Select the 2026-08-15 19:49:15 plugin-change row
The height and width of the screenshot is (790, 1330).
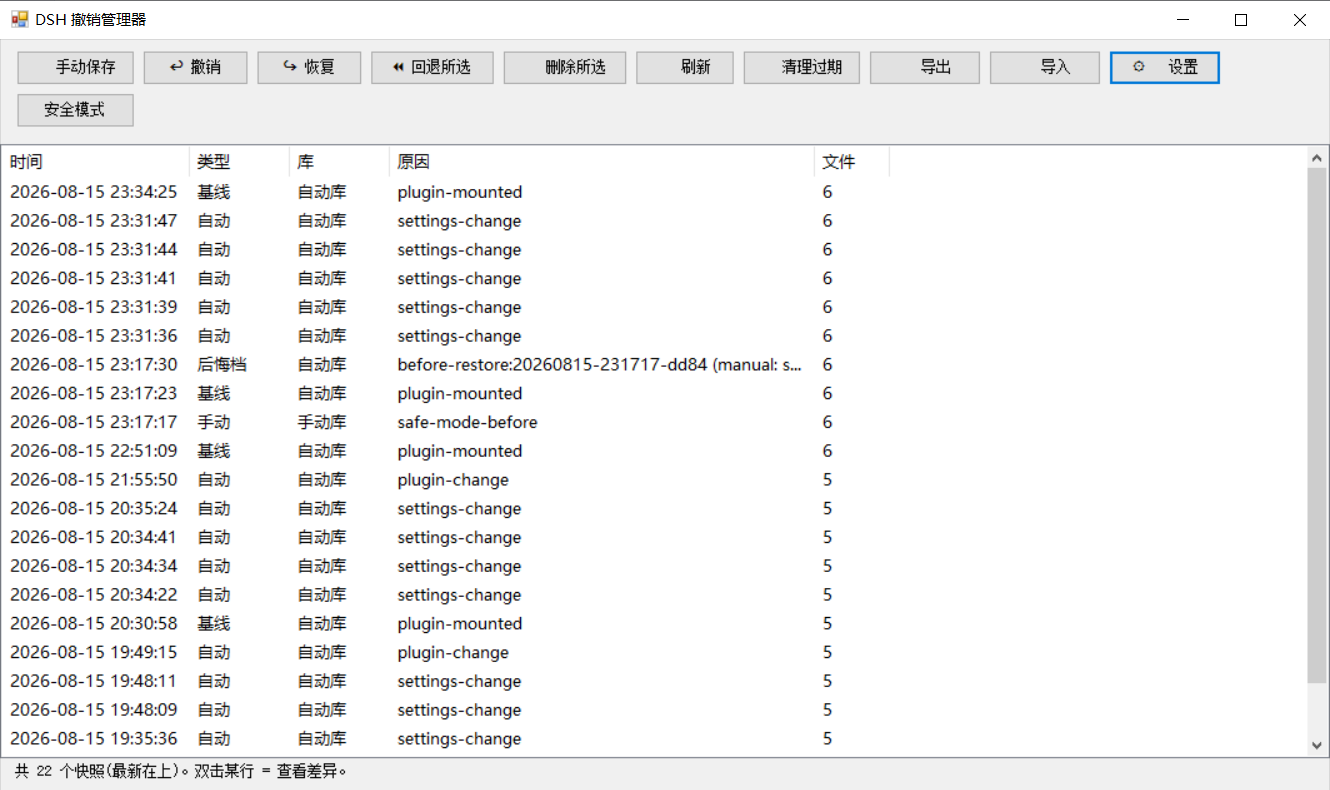coord(447,652)
